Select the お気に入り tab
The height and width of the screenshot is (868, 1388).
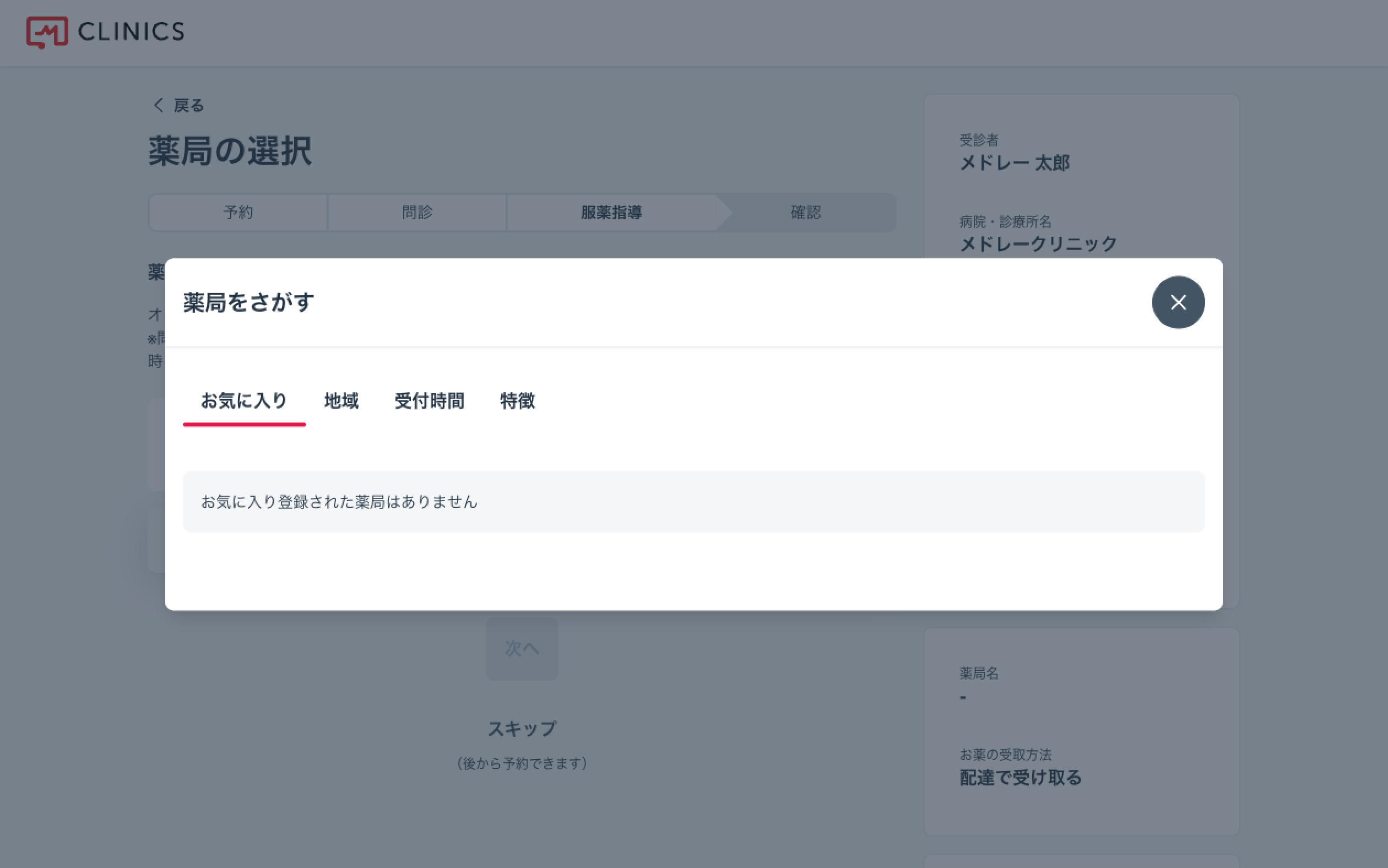244,401
